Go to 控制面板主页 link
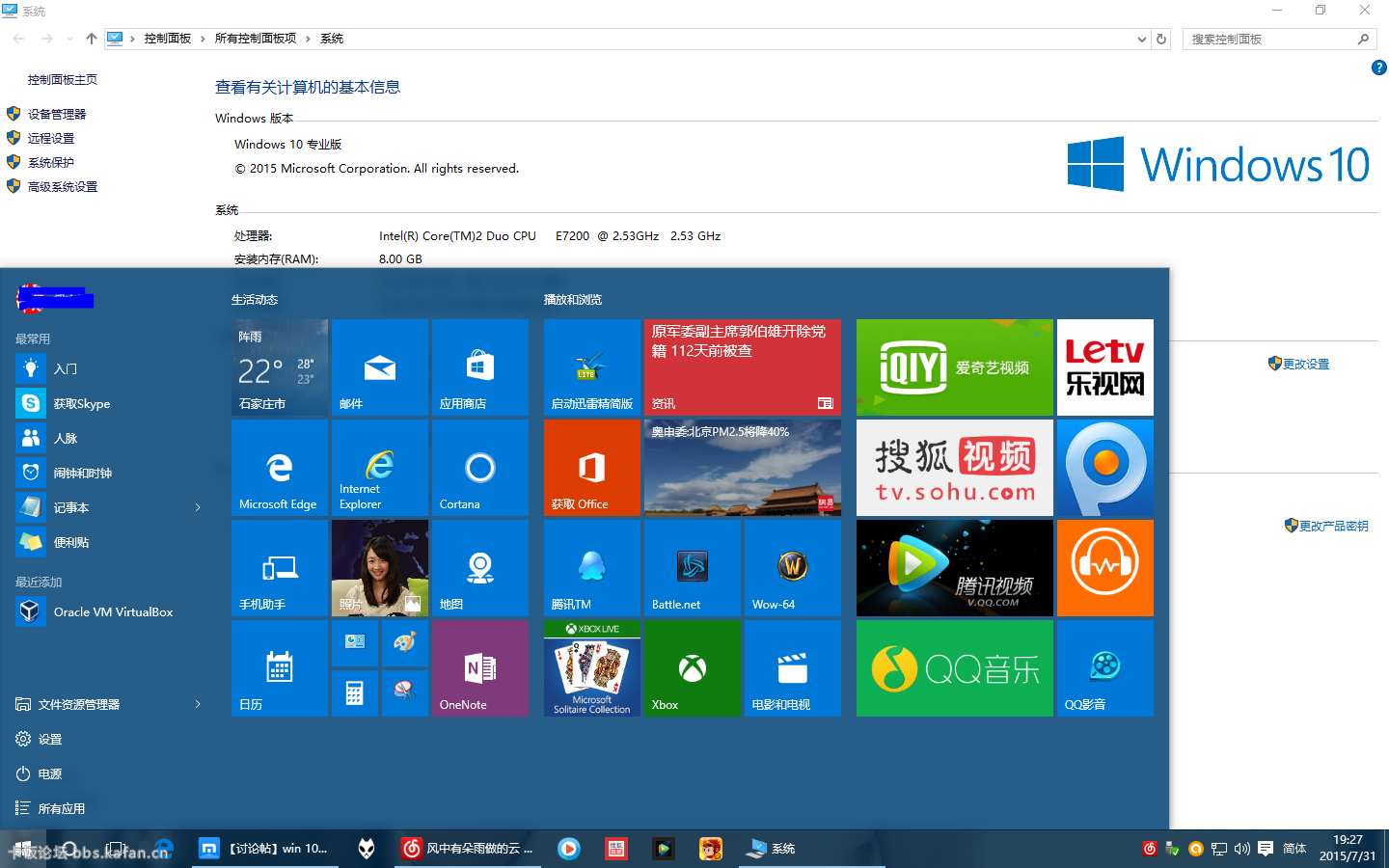This screenshot has width=1389, height=868. (x=63, y=79)
